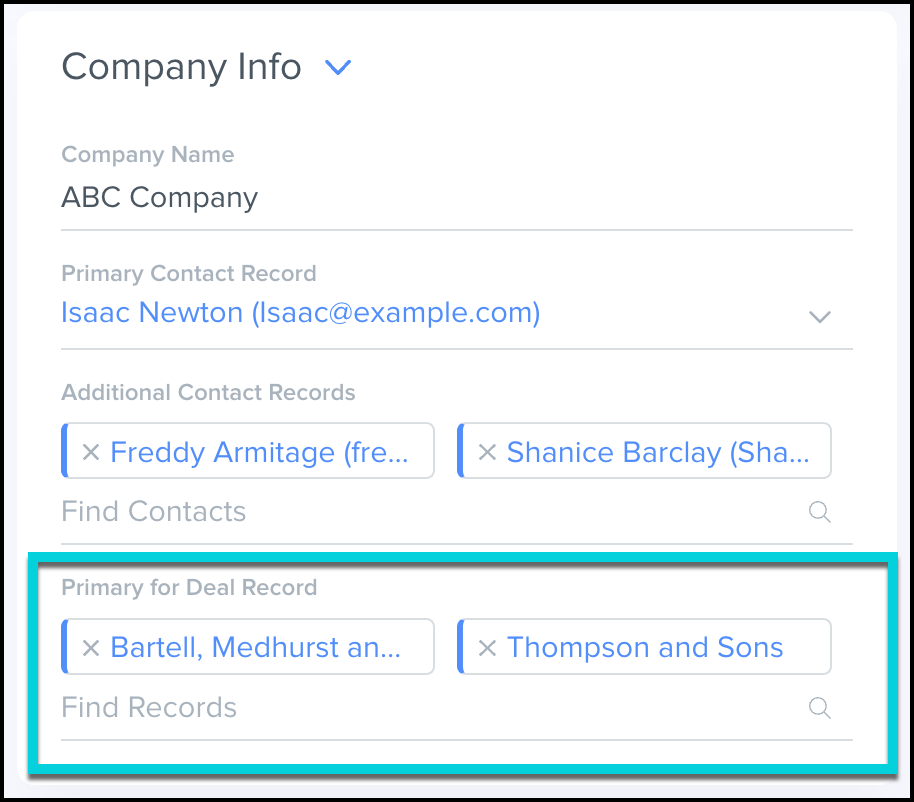Click the Find Records magnifier icon

click(820, 708)
